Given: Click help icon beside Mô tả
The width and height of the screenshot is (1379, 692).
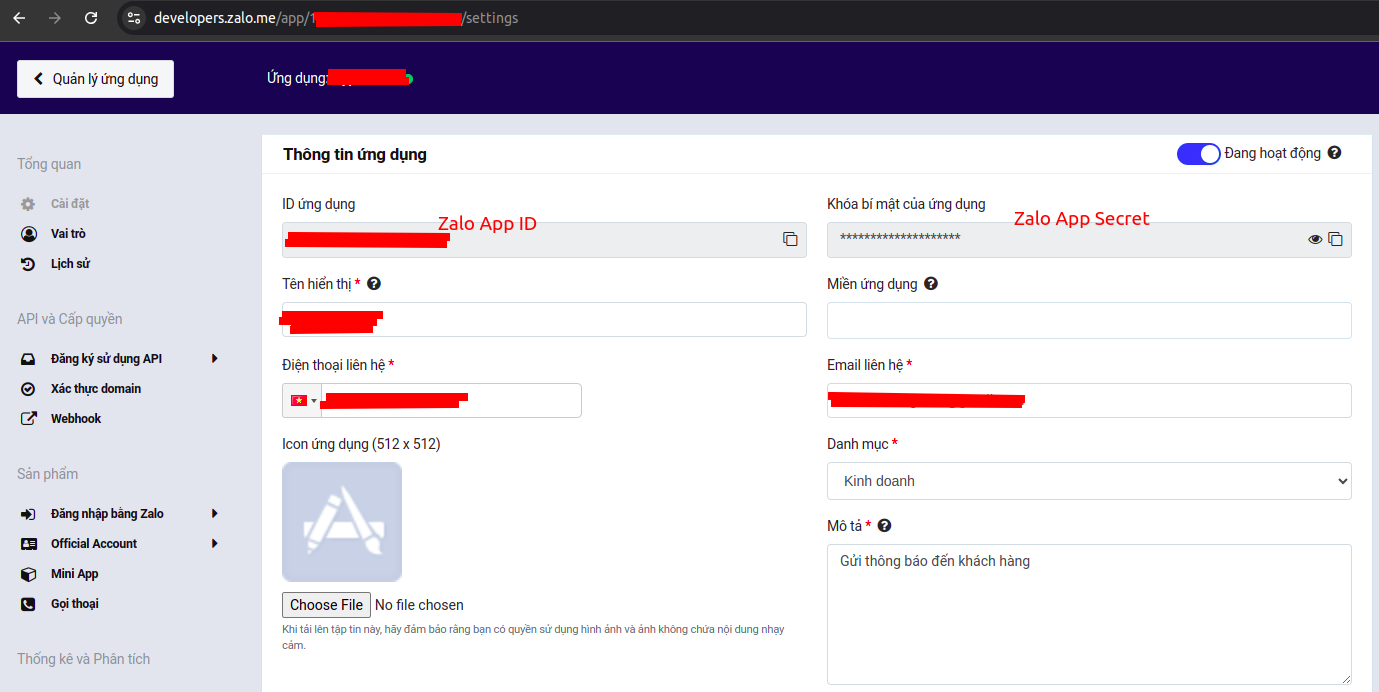Looking at the screenshot, I should (884, 526).
